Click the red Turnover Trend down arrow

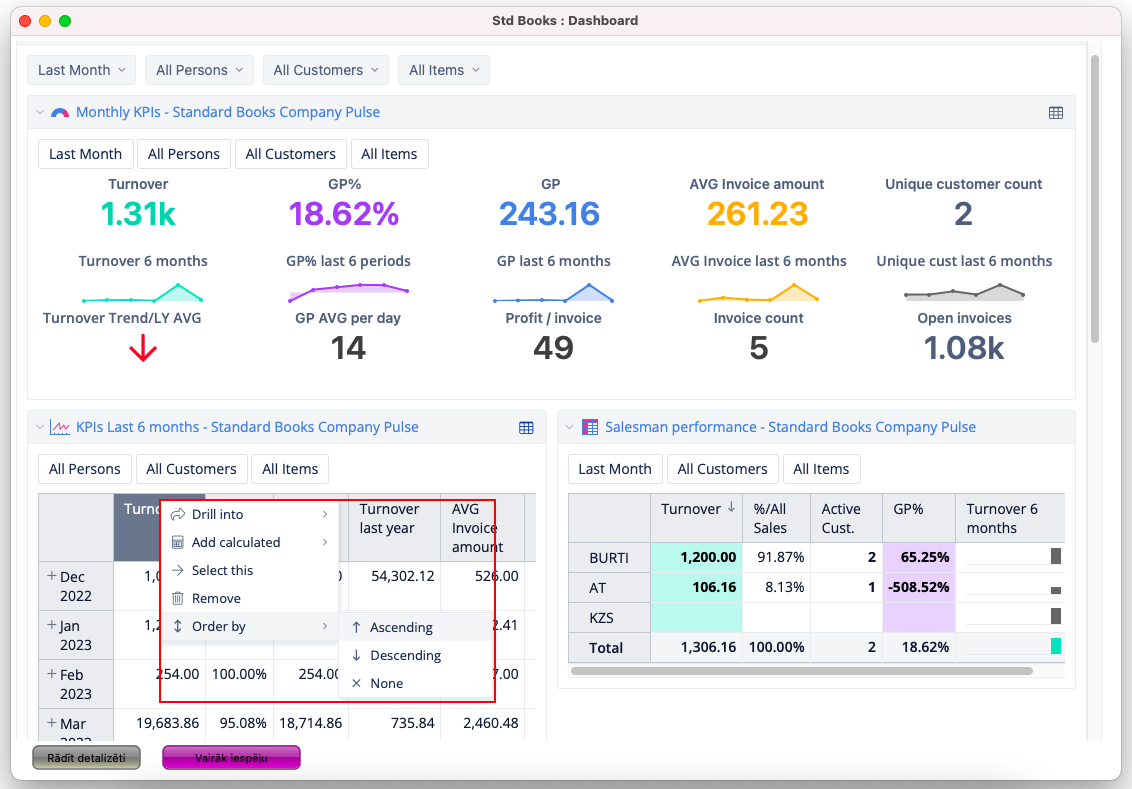(143, 348)
